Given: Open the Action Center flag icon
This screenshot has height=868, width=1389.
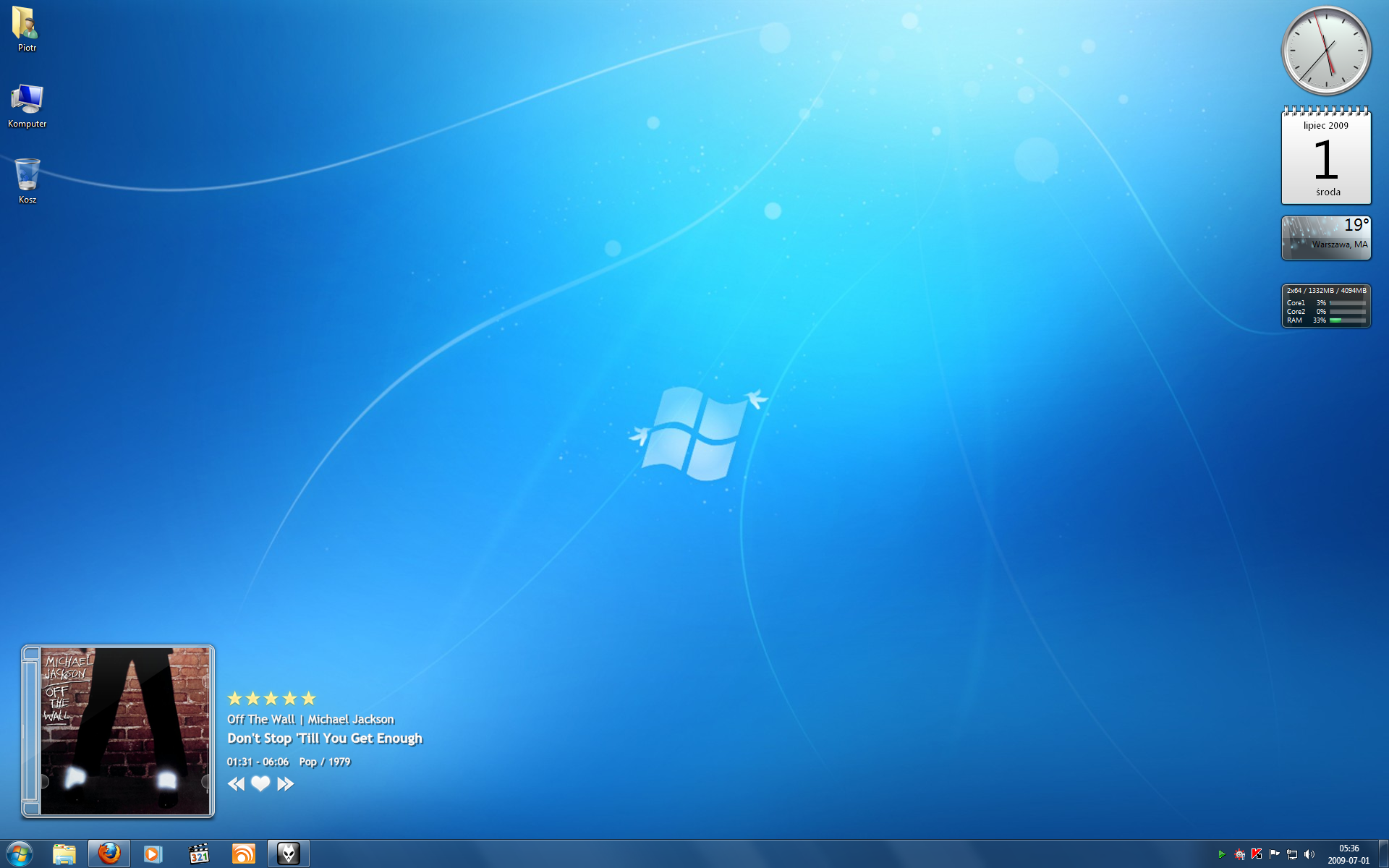Looking at the screenshot, I should tap(1274, 854).
